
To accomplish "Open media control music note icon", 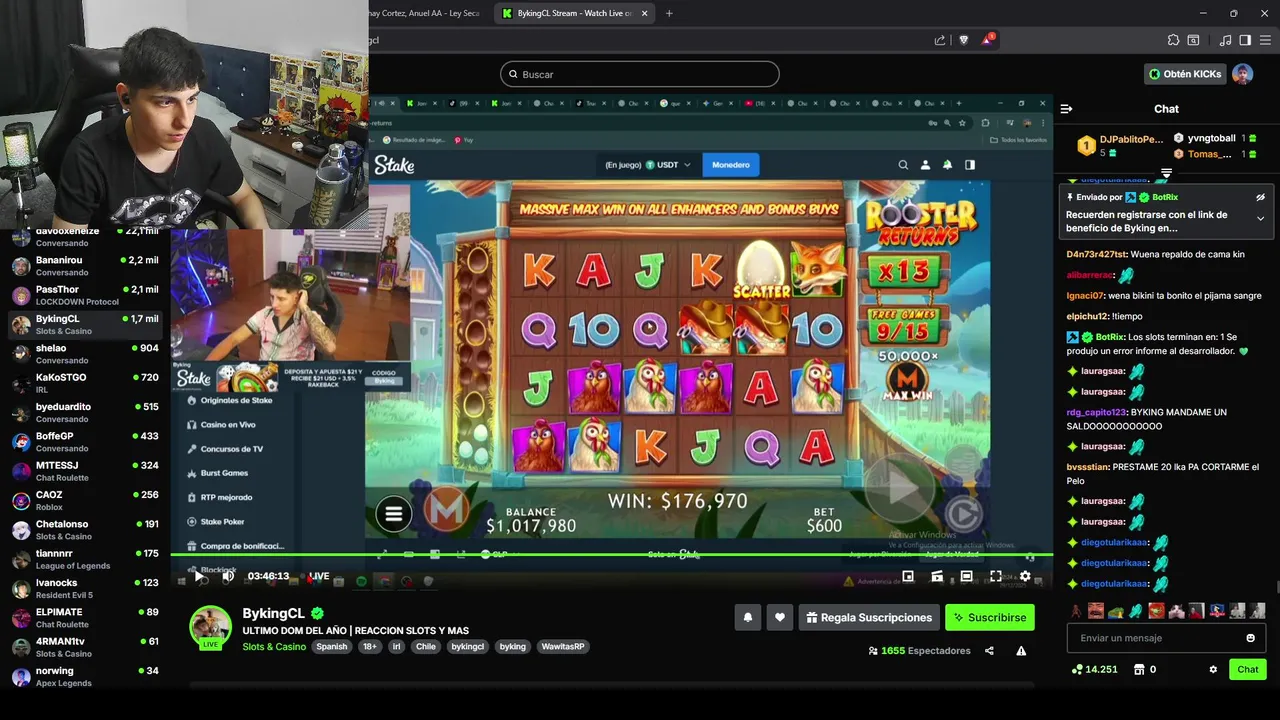I will [x=1225, y=40].
